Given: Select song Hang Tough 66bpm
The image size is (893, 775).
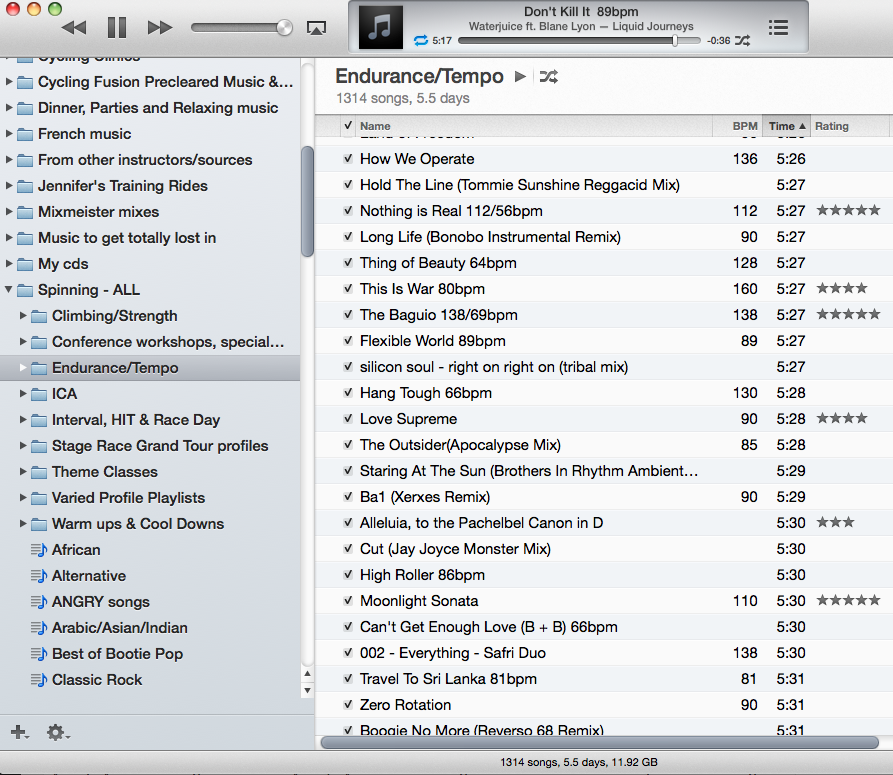Looking at the screenshot, I should (x=425, y=393).
